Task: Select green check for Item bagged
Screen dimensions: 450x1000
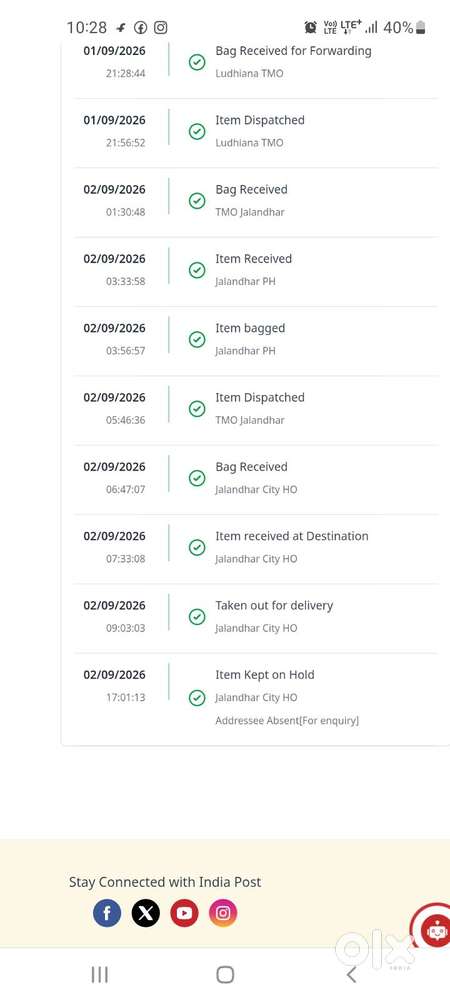Action: 197,339
